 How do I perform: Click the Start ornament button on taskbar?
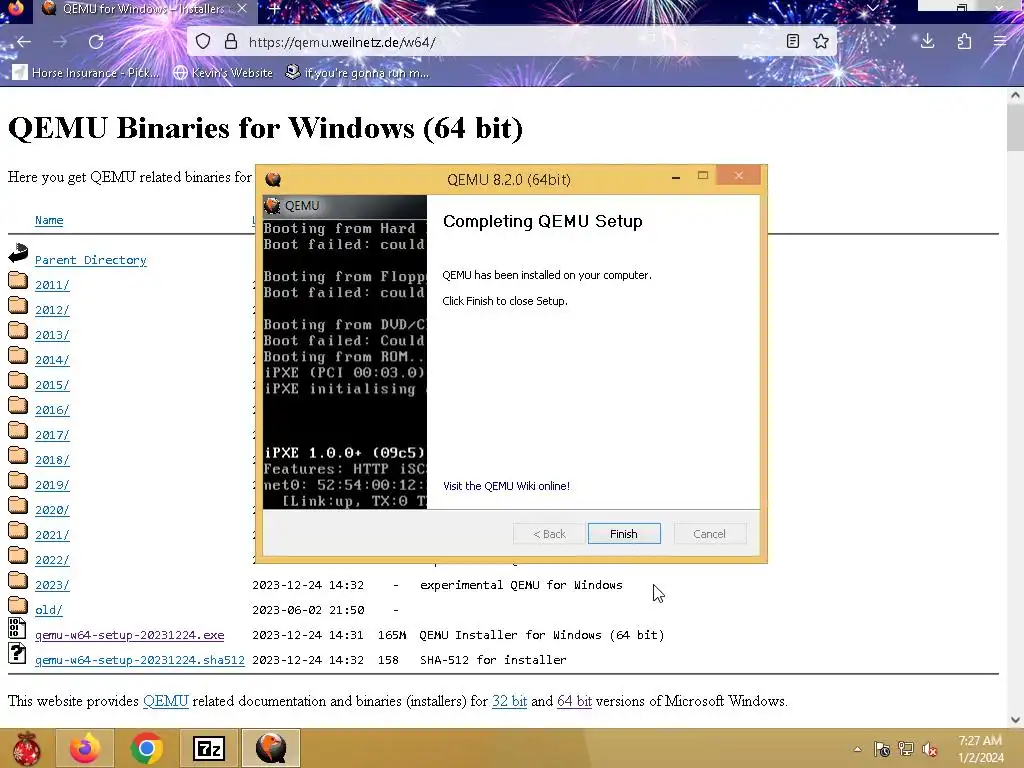click(25, 748)
